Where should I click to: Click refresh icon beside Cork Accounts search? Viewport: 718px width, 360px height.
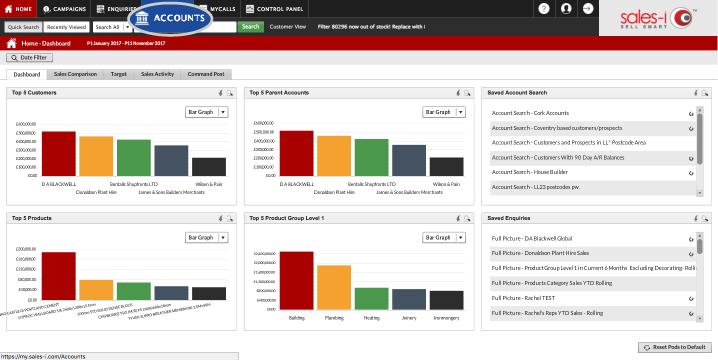(691, 114)
